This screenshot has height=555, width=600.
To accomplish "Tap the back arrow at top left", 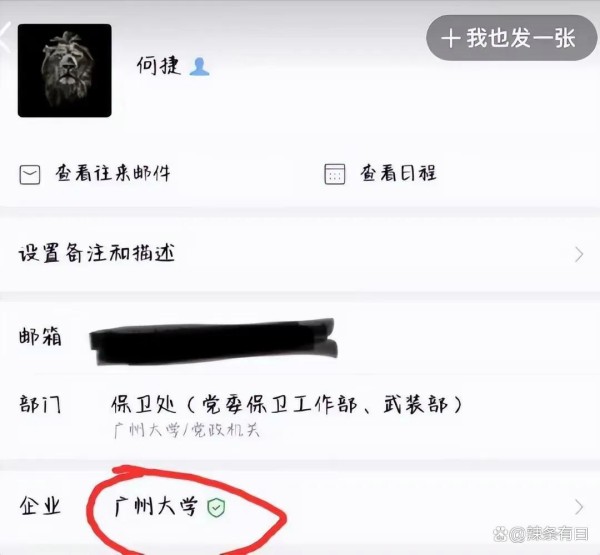I will click(x=5, y=37).
